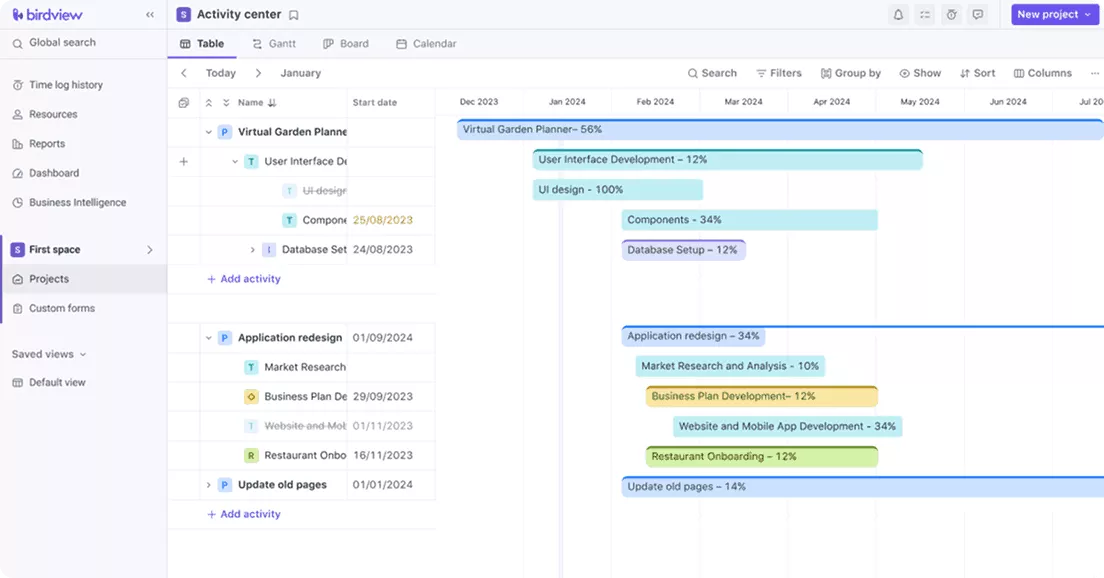Click Add activity under Virtual Garden Planner
1104x578 pixels.
click(244, 279)
